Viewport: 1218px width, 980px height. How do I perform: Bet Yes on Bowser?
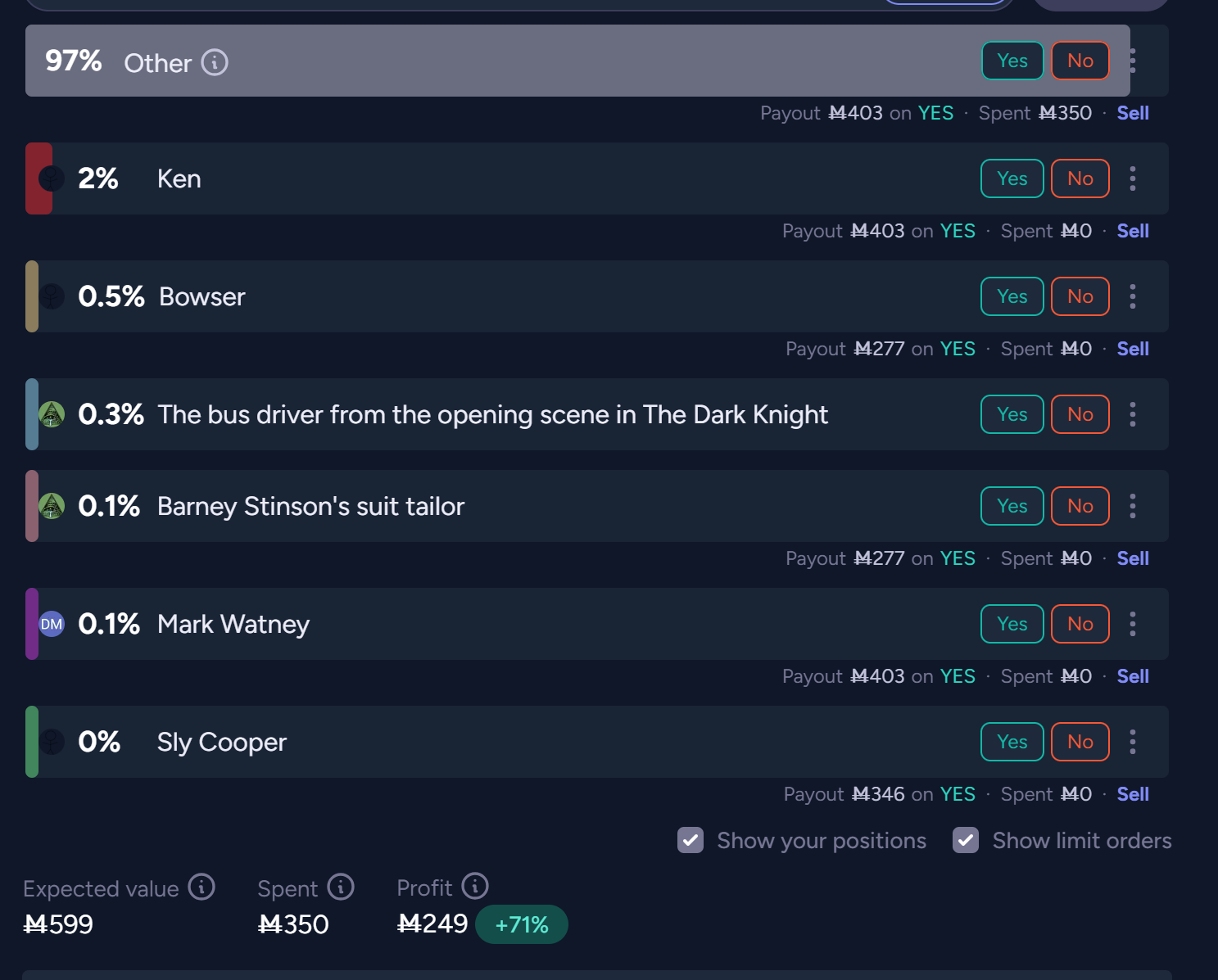tap(1012, 296)
